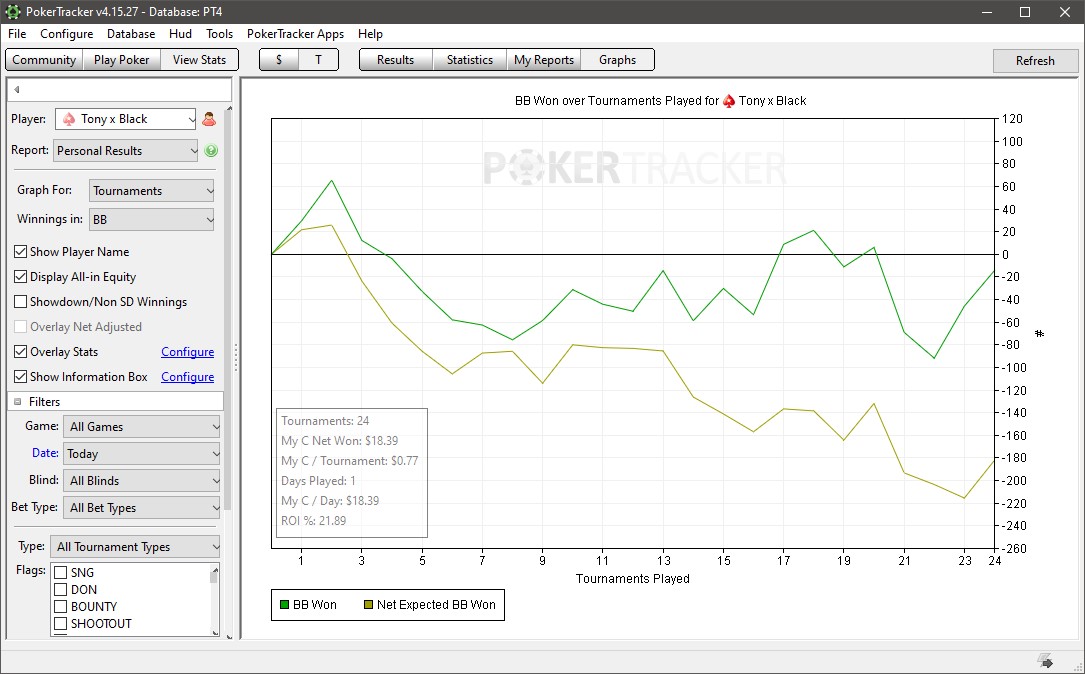Click the 'Tournaments Played' axis label
Image resolution: width=1085 pixels, height=674 pixels.
pos(632,579)
